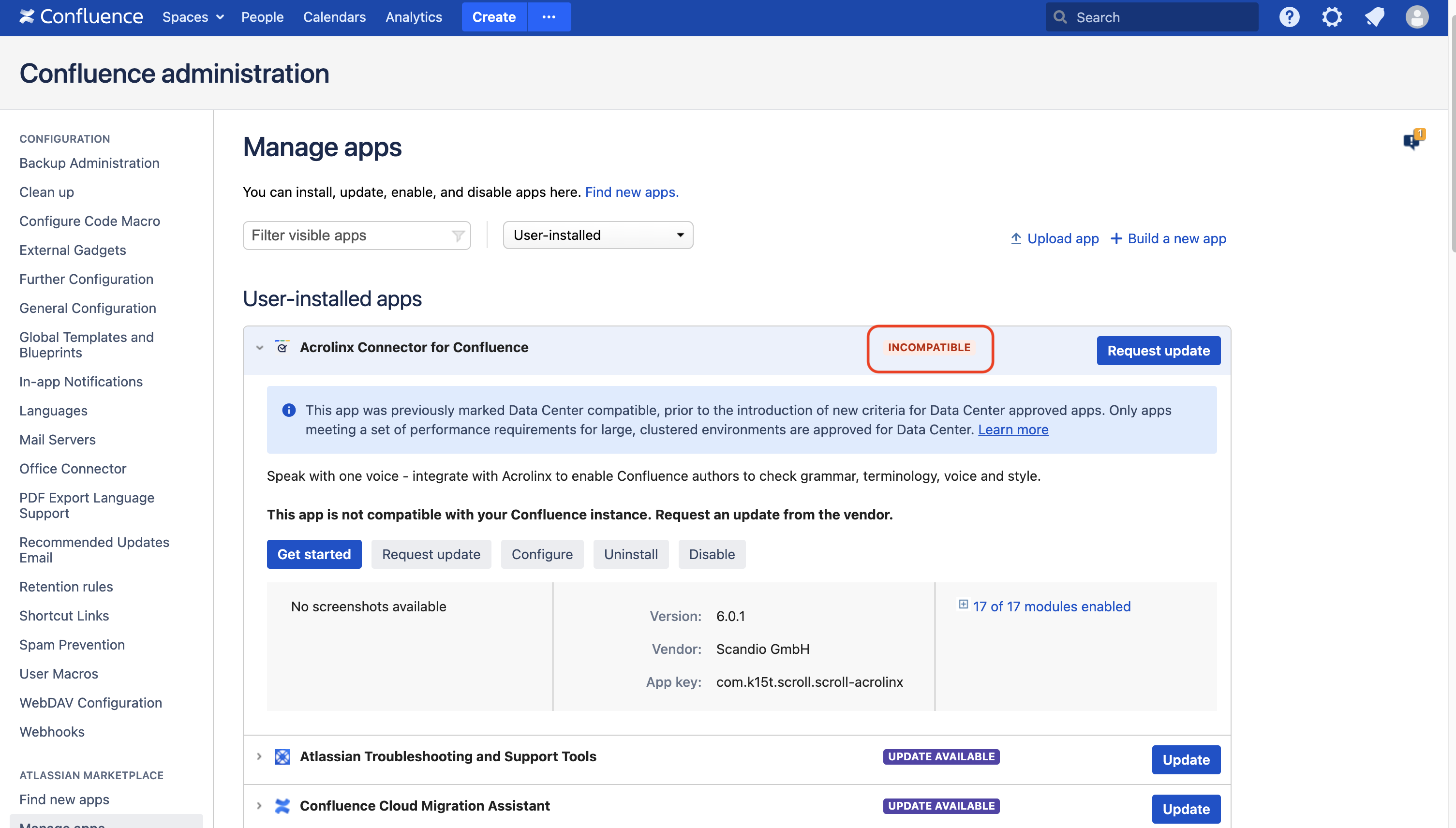Click the magnifier icon in search box
Viewport: 1456px width, 828px height.
1060,17
